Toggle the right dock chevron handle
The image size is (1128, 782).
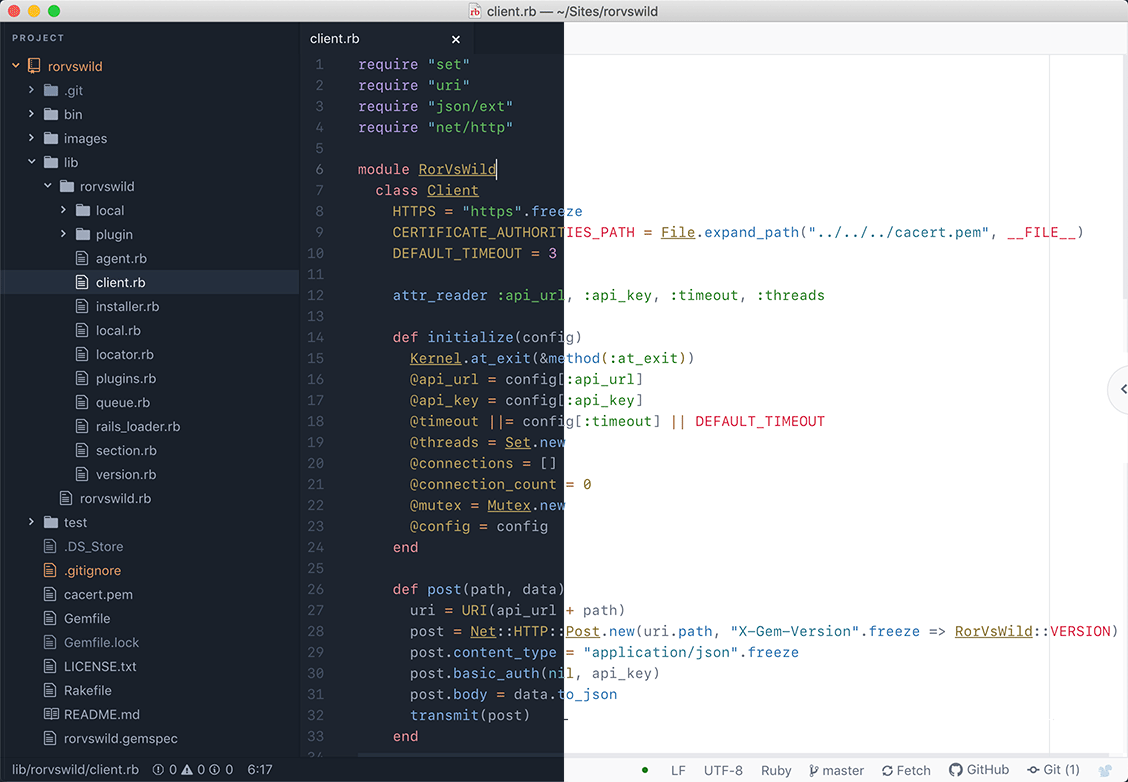pos(1121,388)
